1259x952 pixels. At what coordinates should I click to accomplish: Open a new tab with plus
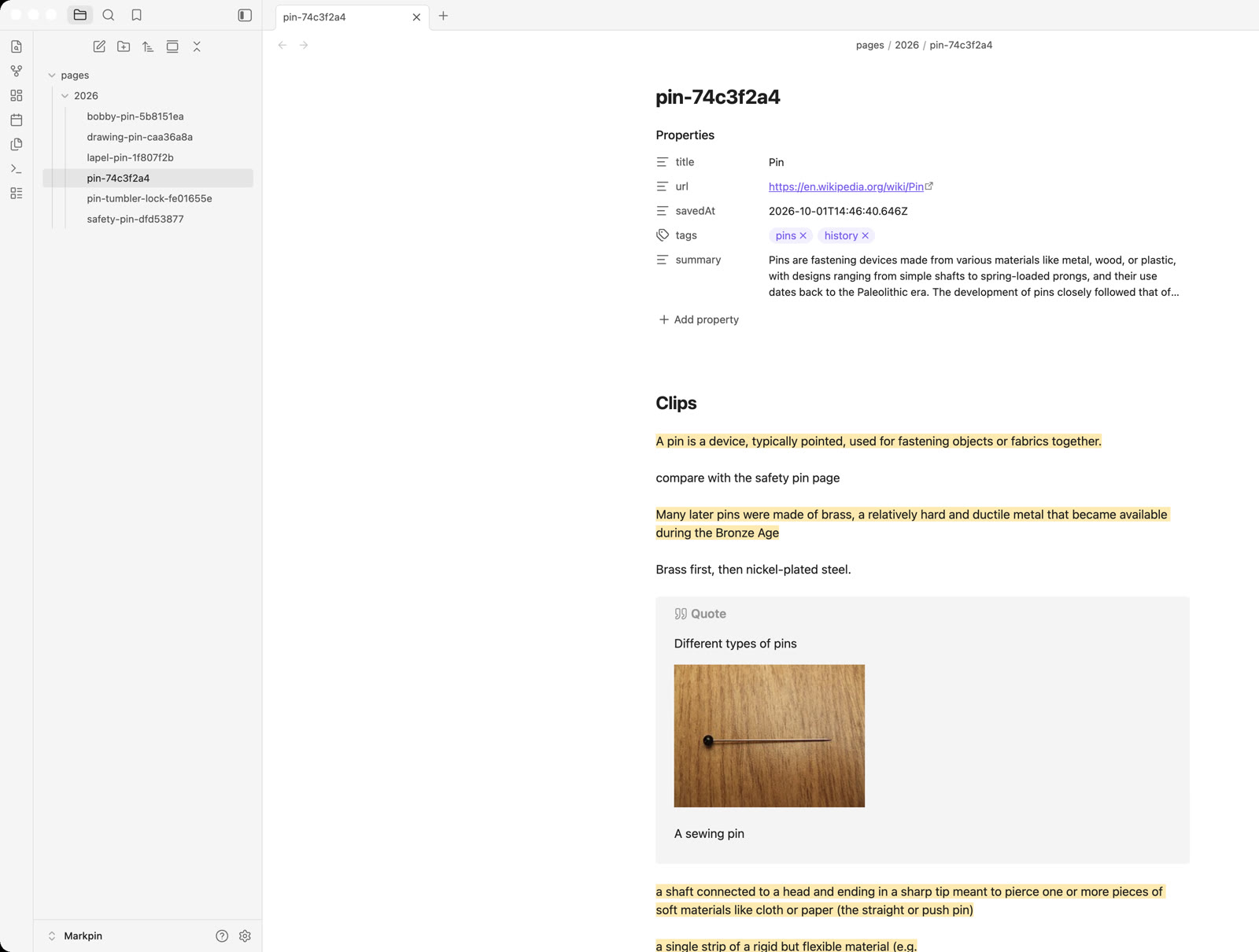[x=443, y=16]
